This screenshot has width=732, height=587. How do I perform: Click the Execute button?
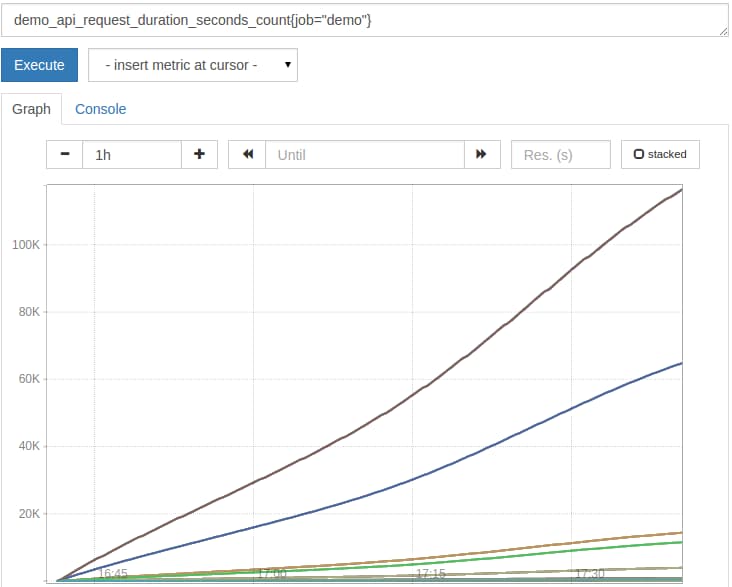[x=39, y=65]
